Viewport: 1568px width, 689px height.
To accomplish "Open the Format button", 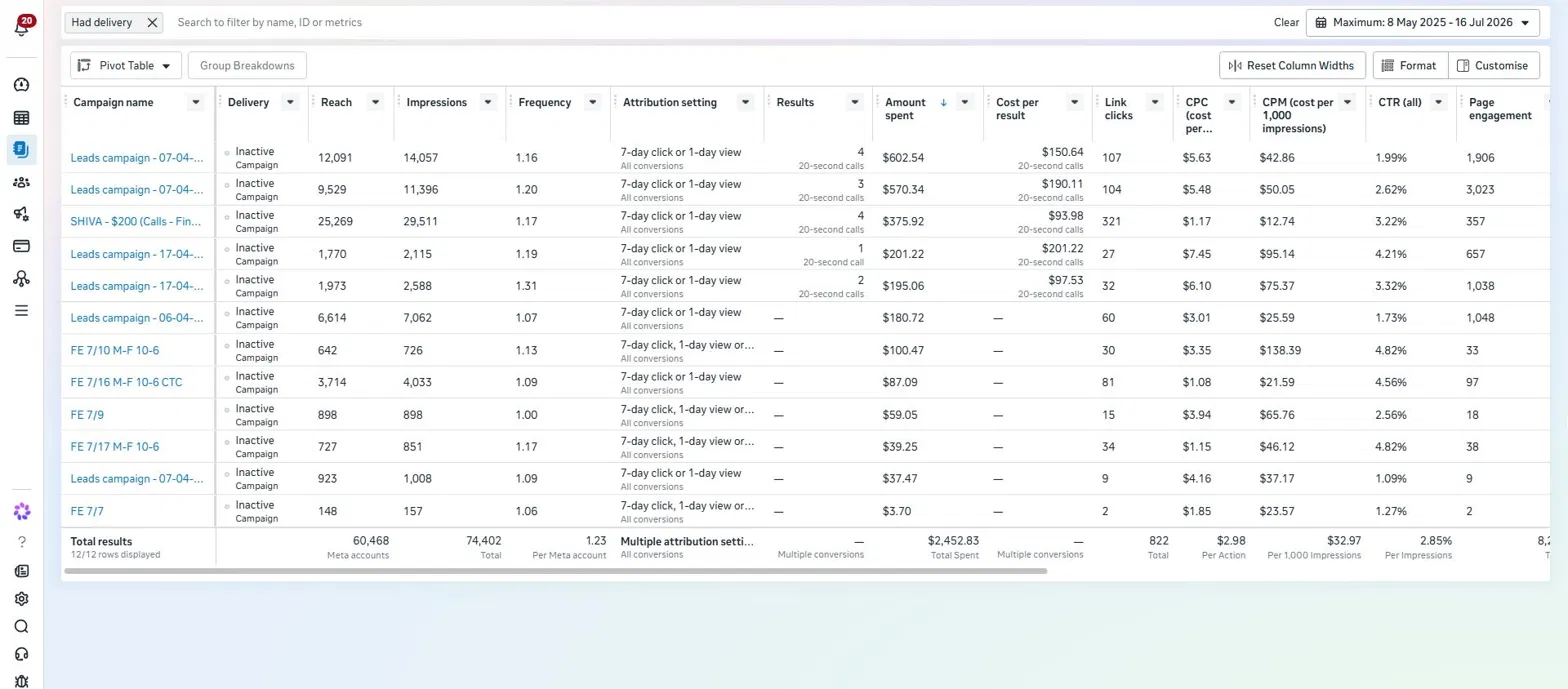I will point(1410,65).
